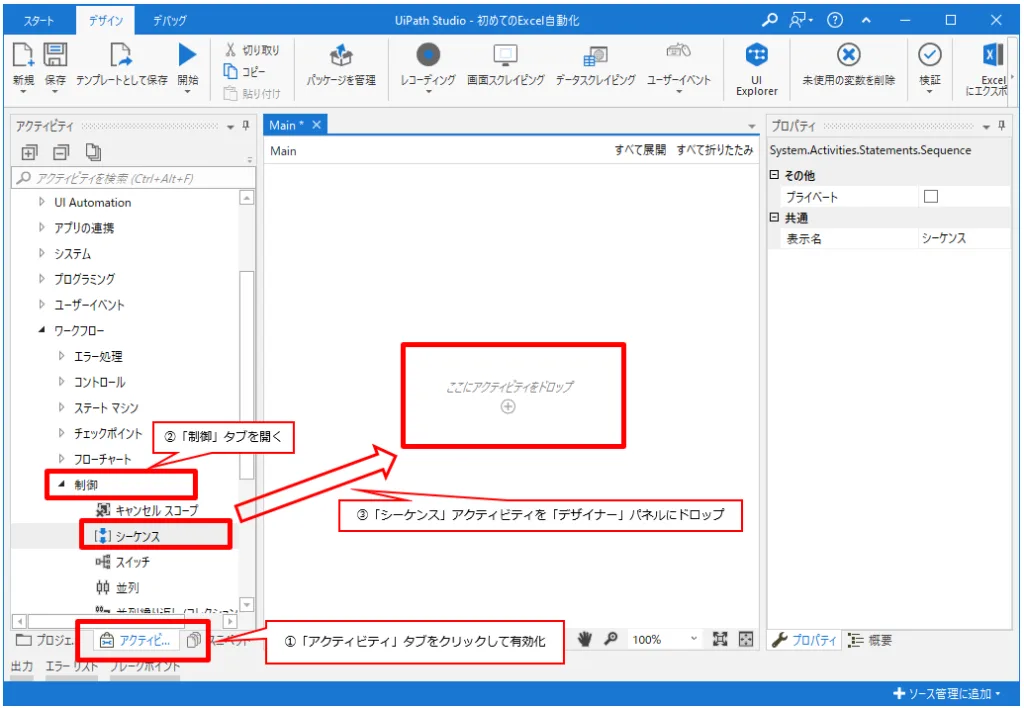
Task: Click the アクティビティを検索 search field
Action: pyautogui.click(x=130, y=179)
